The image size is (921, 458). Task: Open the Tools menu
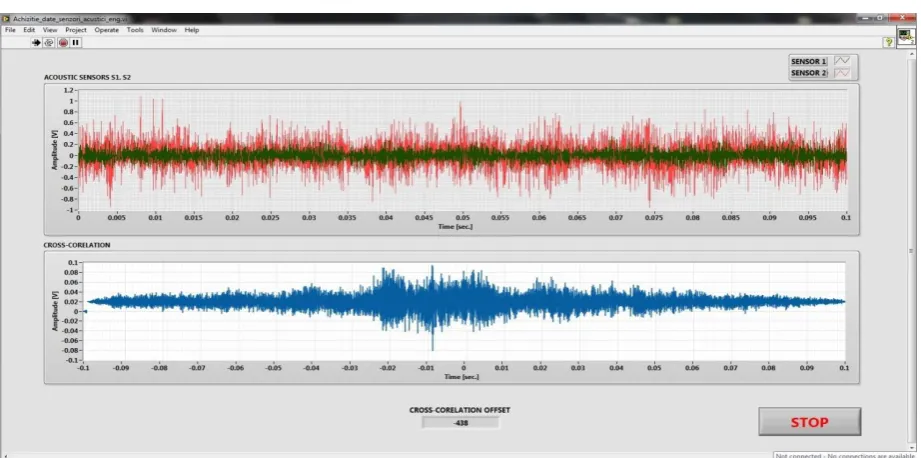click(135, 30)
